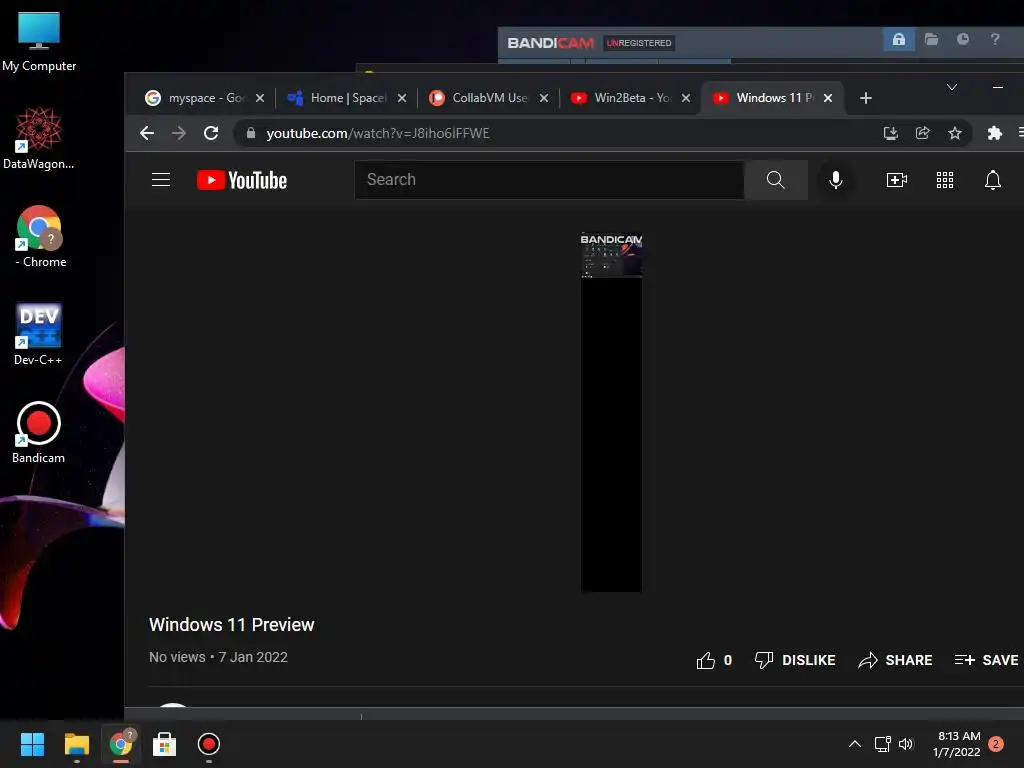Click the Bandicam taskbar icon
1024x768 pixels.
(x=209, y=744)
